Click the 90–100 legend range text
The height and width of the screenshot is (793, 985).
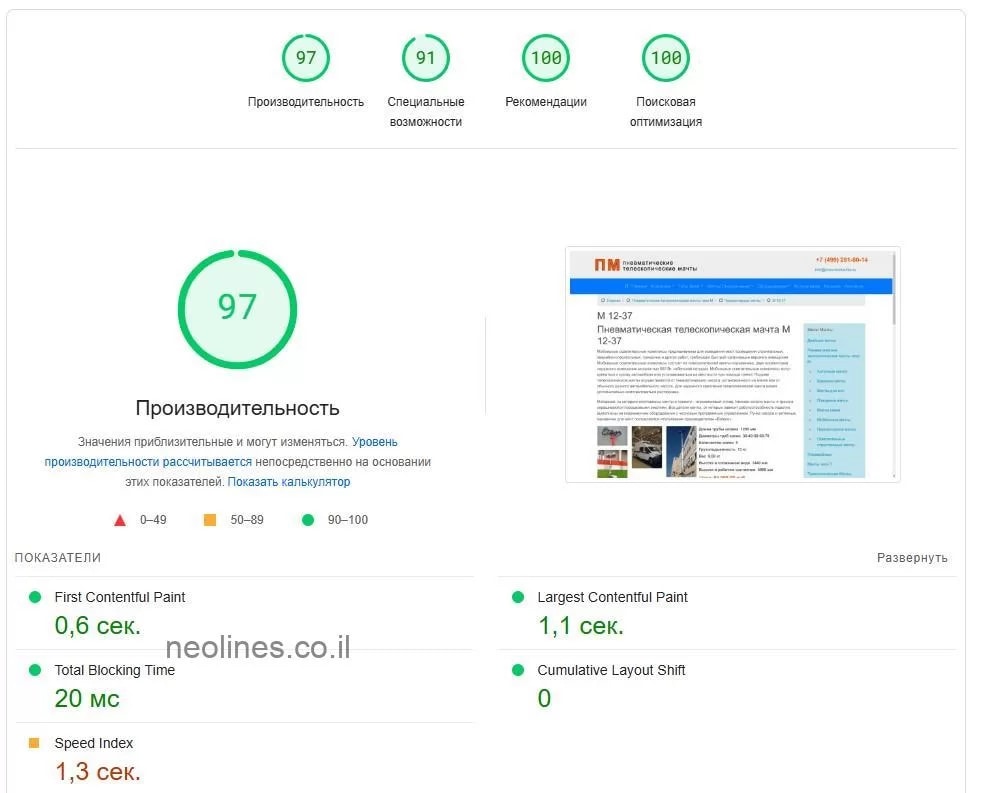347,520
